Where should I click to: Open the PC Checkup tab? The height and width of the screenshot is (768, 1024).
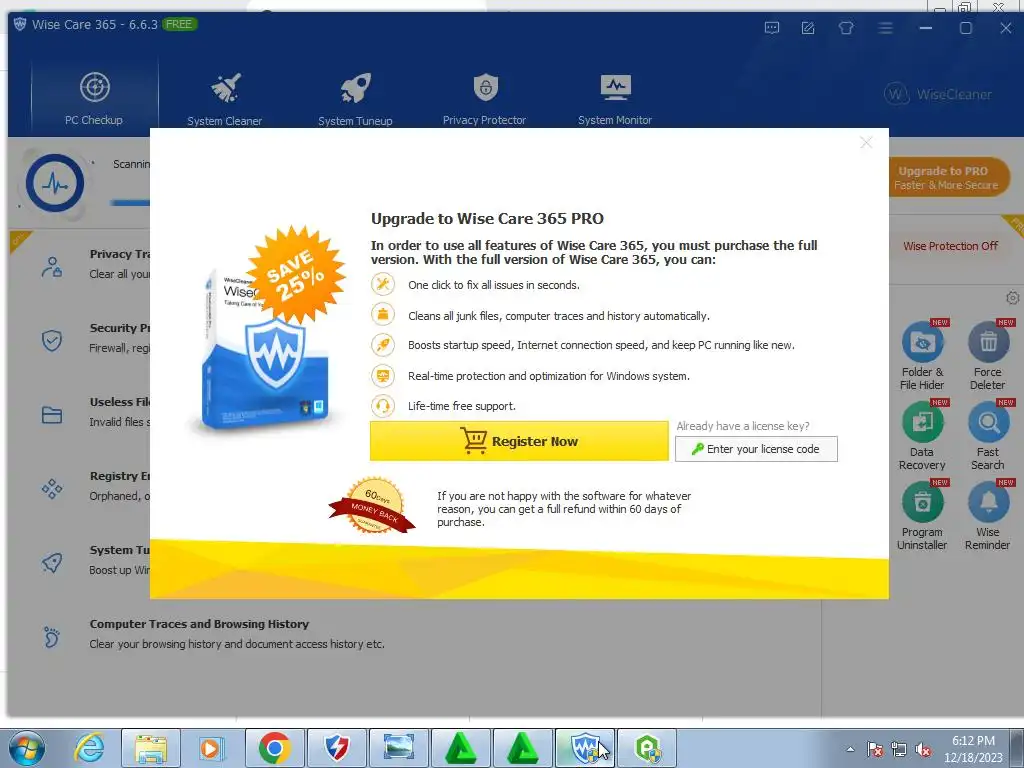(x=94, y=96)
